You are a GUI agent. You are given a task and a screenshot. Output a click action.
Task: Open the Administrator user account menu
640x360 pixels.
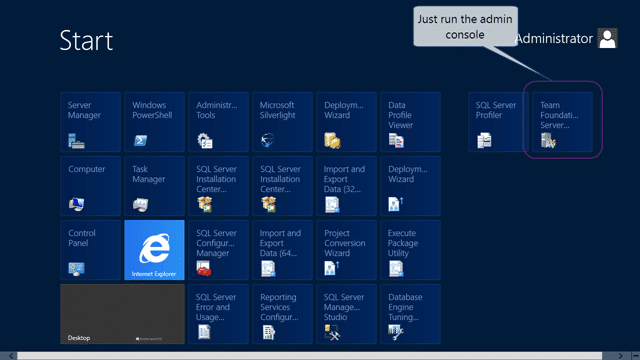click(x=567, y=38)
